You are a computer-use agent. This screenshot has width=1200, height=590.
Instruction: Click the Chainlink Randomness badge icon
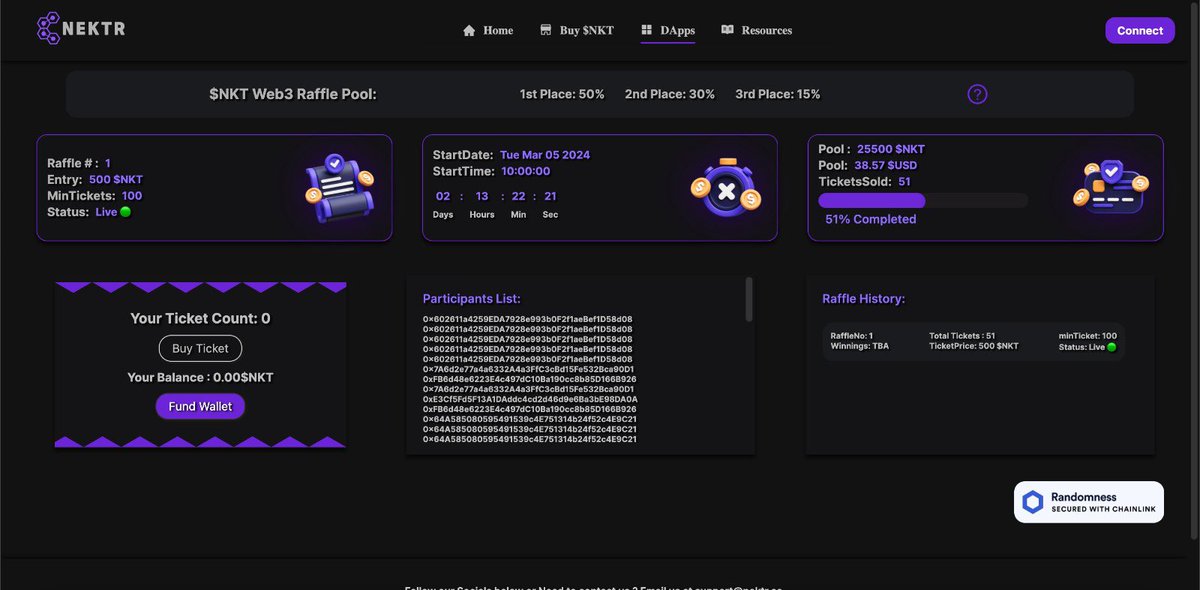(1033, 501)
